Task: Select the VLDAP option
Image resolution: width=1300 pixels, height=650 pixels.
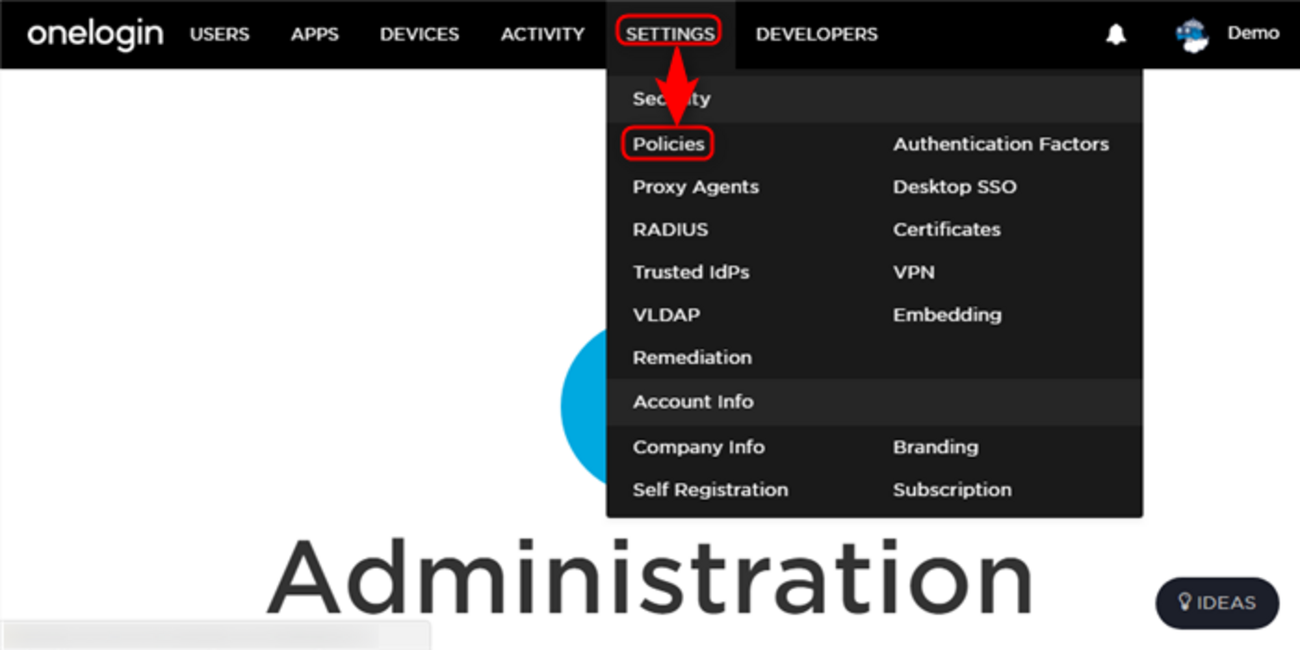Action: (666, 315)
